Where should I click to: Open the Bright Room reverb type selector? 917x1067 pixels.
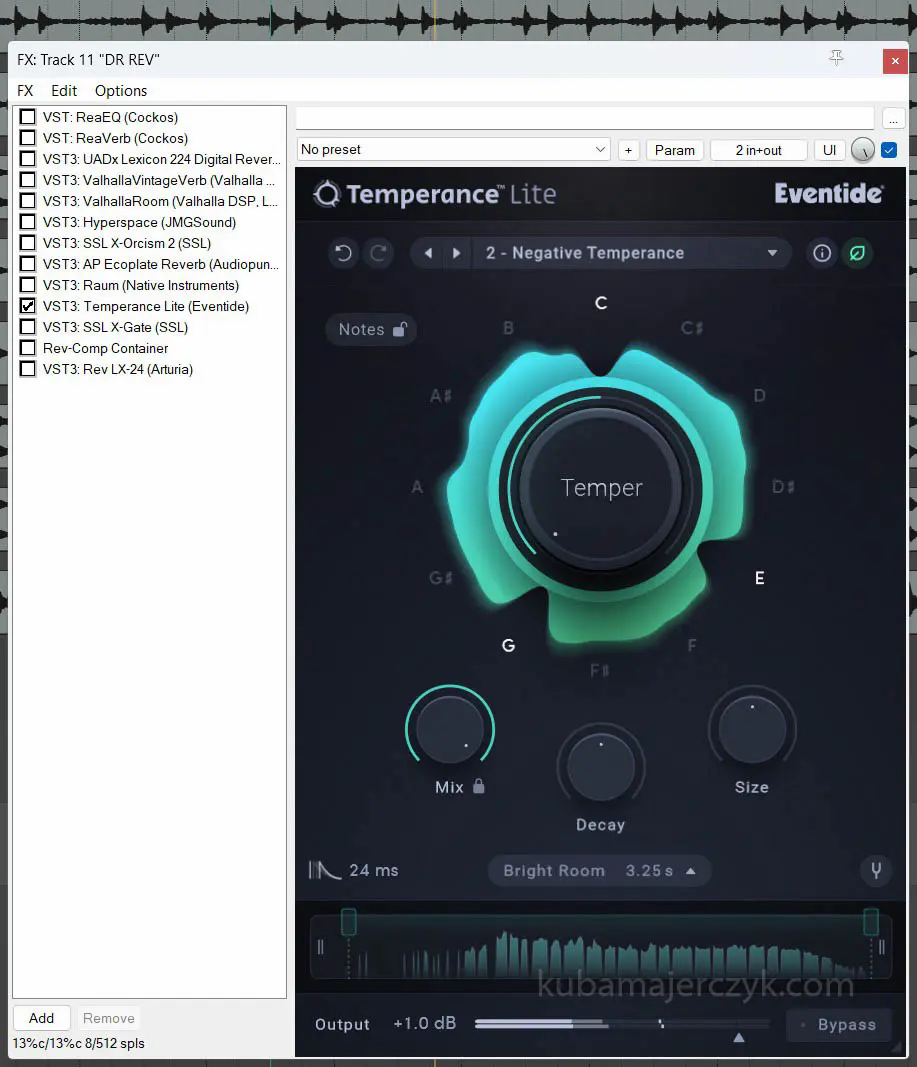click(x=599, y=870)
